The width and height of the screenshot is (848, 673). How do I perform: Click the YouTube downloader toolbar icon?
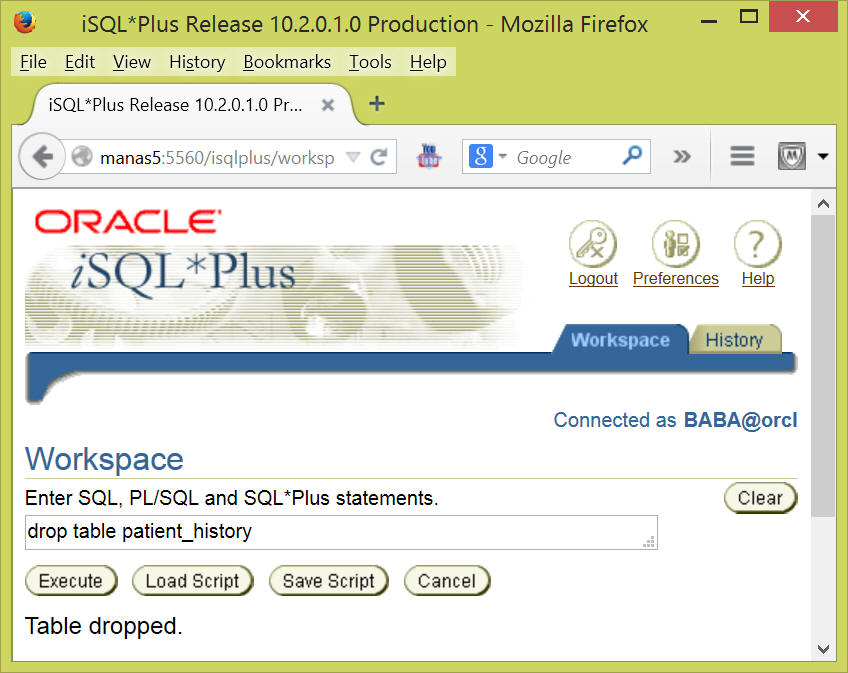[x=429, y=156]
